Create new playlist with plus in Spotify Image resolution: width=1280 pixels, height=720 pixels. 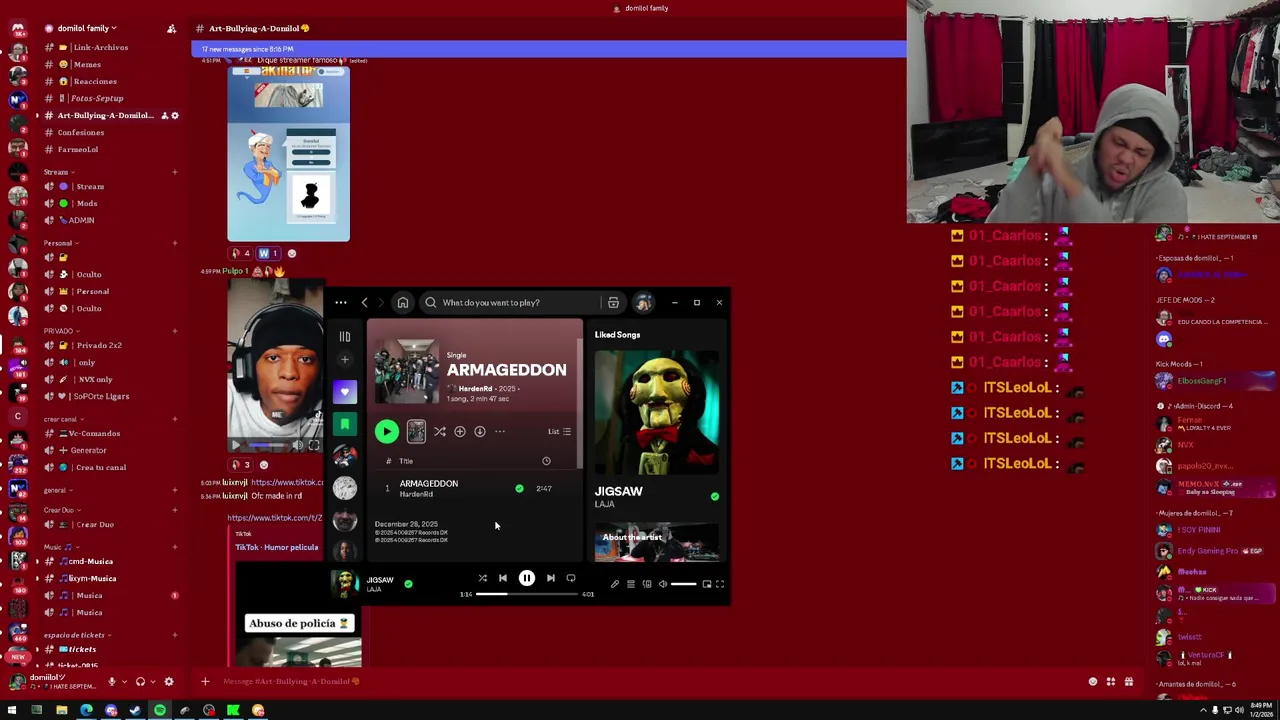(344, 360)
